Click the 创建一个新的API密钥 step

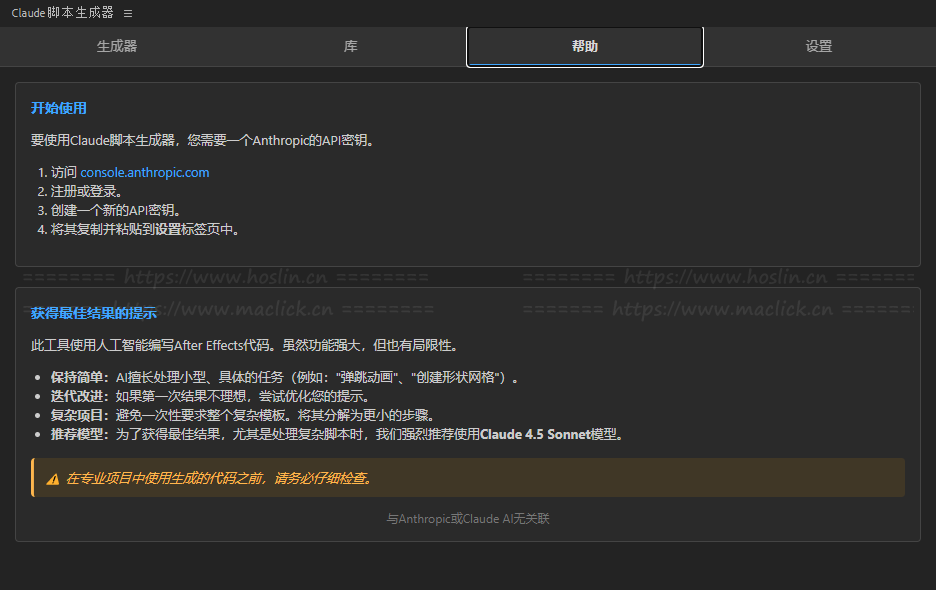click(116, 210)
